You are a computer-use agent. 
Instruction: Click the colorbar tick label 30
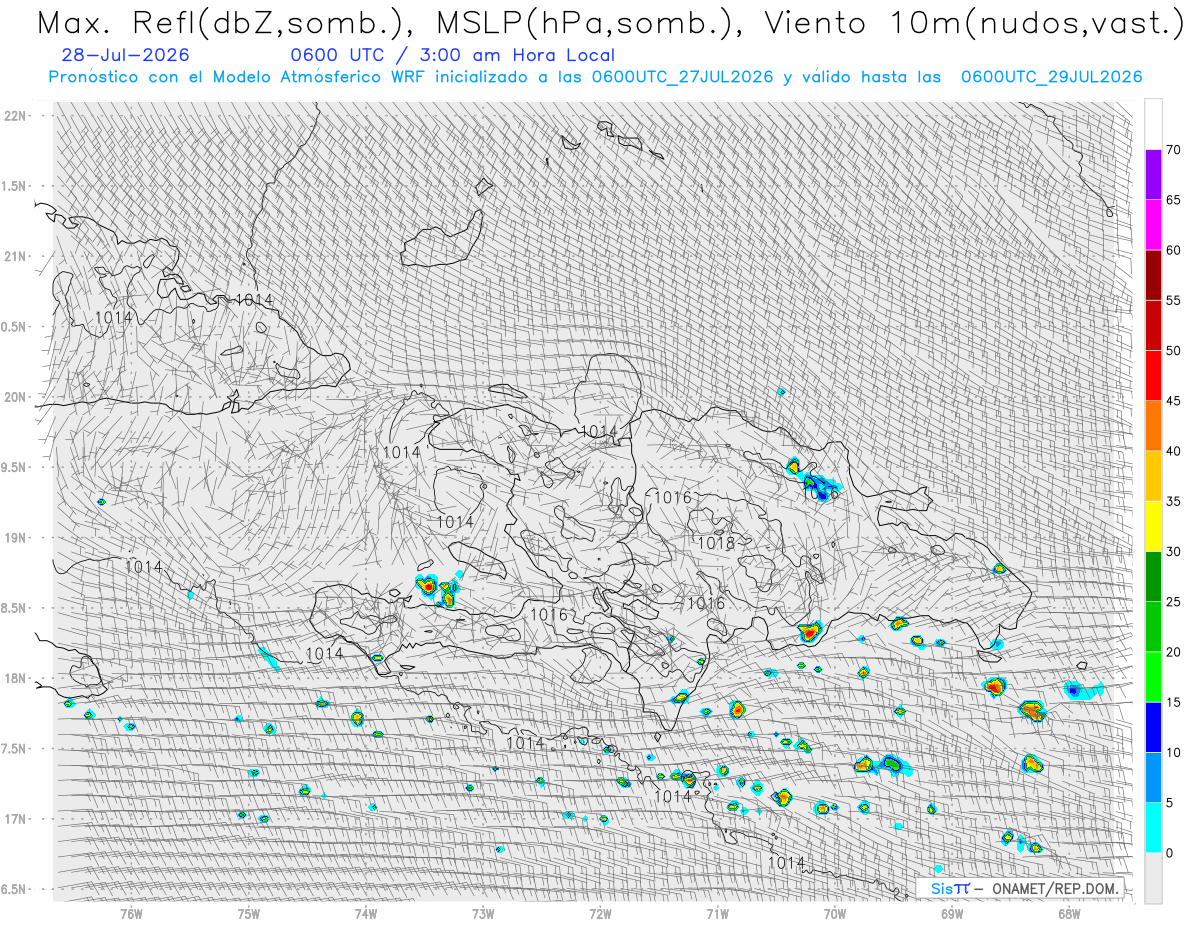click(1173, 552)
